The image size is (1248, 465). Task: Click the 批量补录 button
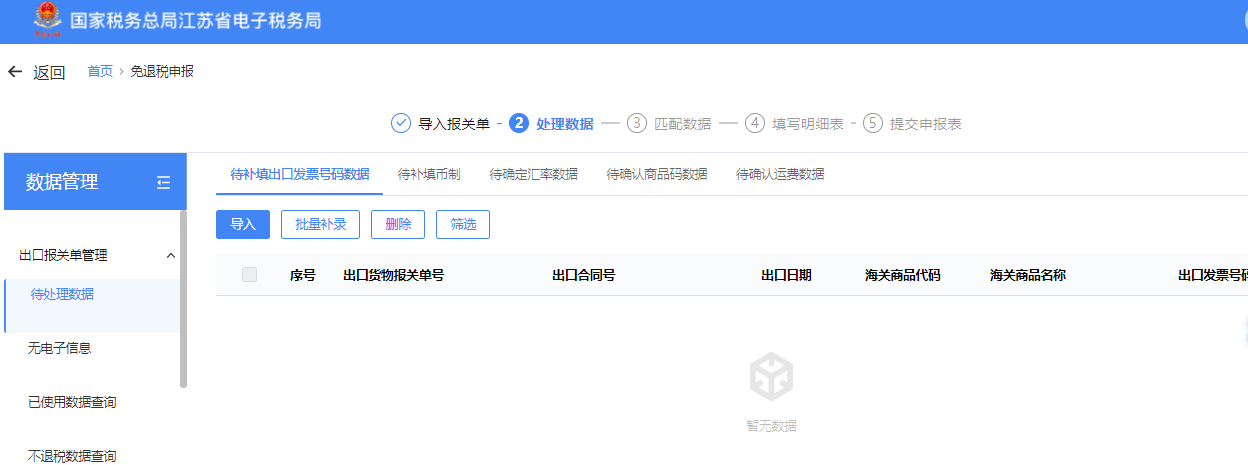(320, 225)
